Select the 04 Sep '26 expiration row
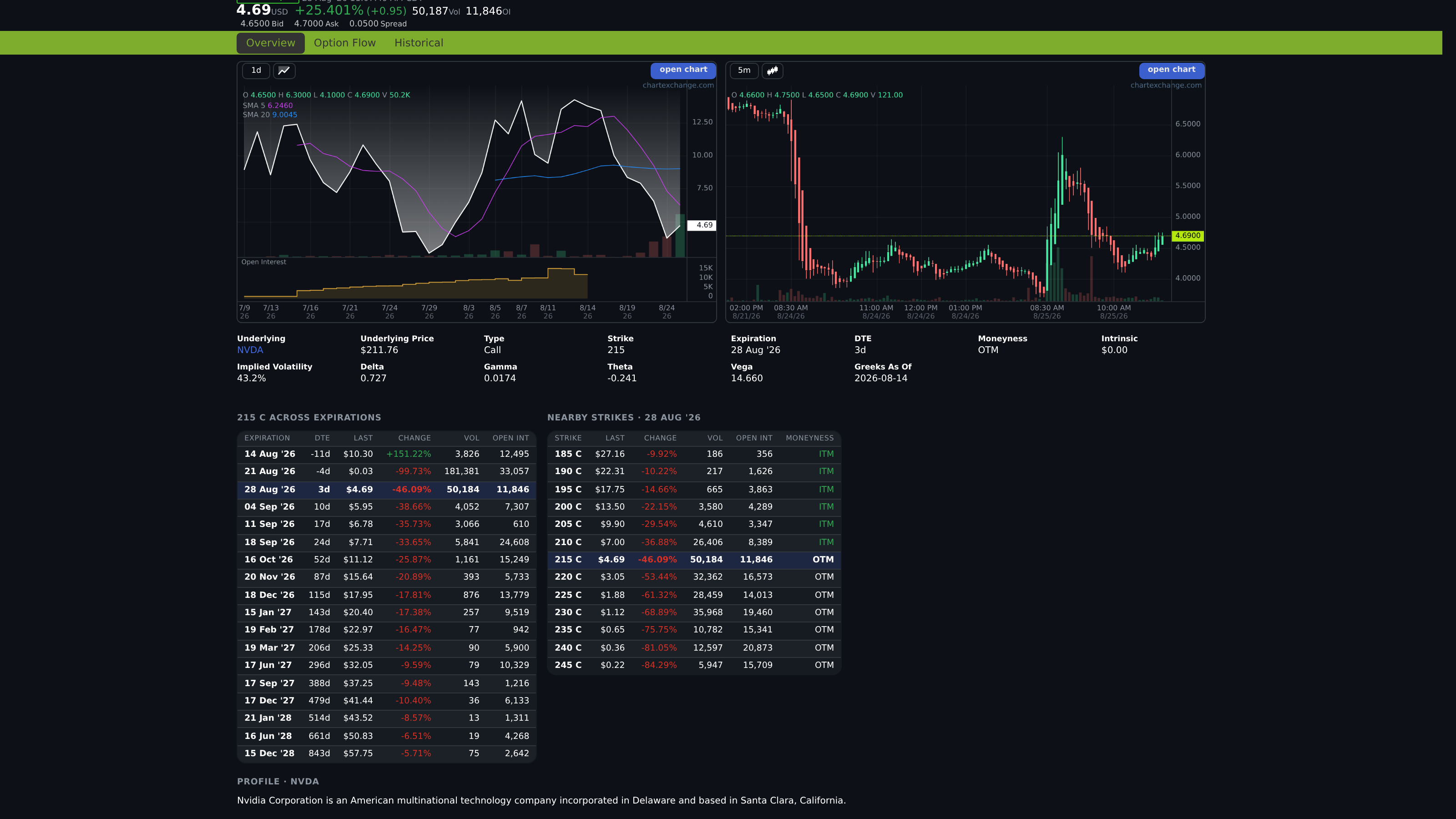 387,507
